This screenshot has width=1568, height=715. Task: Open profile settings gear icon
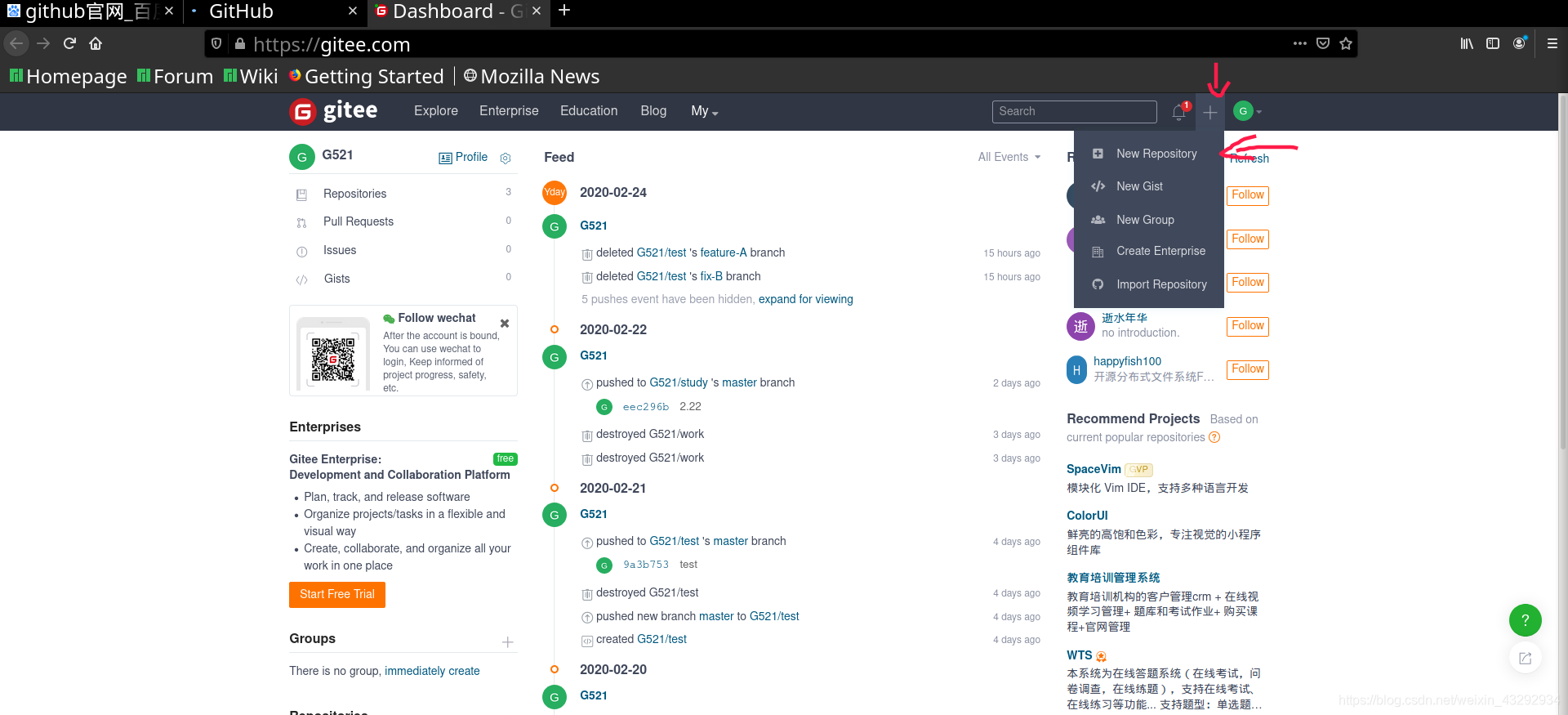pos(506,158)
